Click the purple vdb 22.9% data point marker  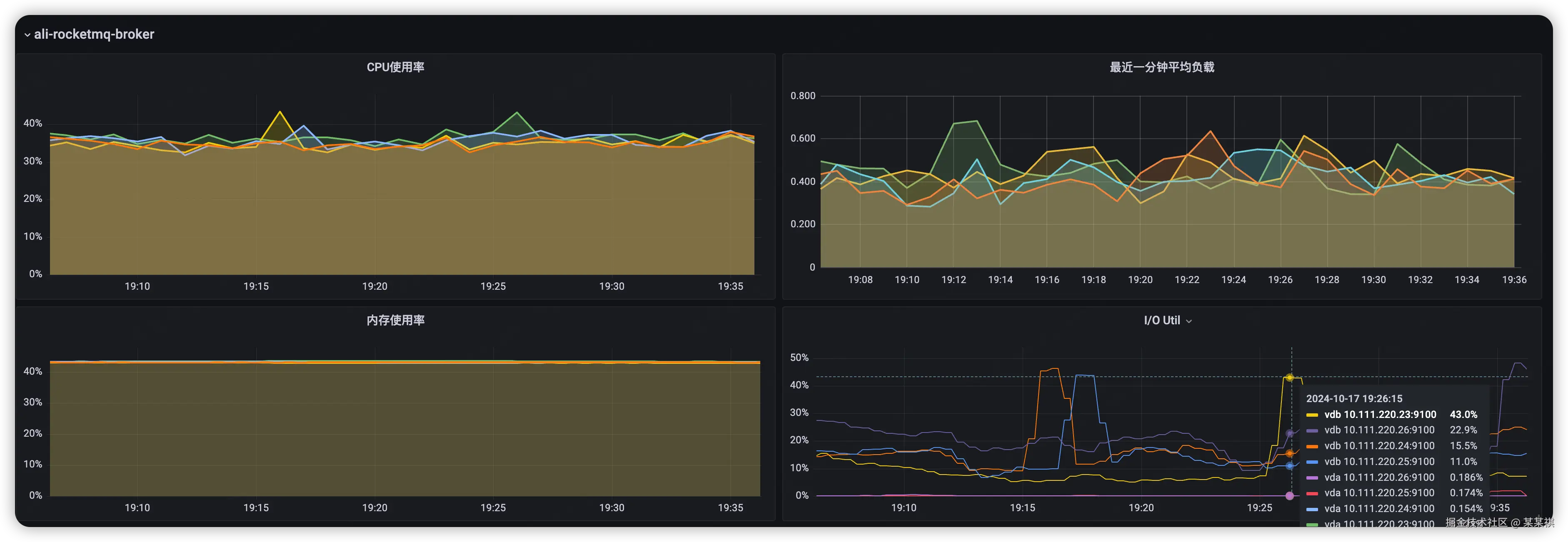click(x=1289, y=434)
